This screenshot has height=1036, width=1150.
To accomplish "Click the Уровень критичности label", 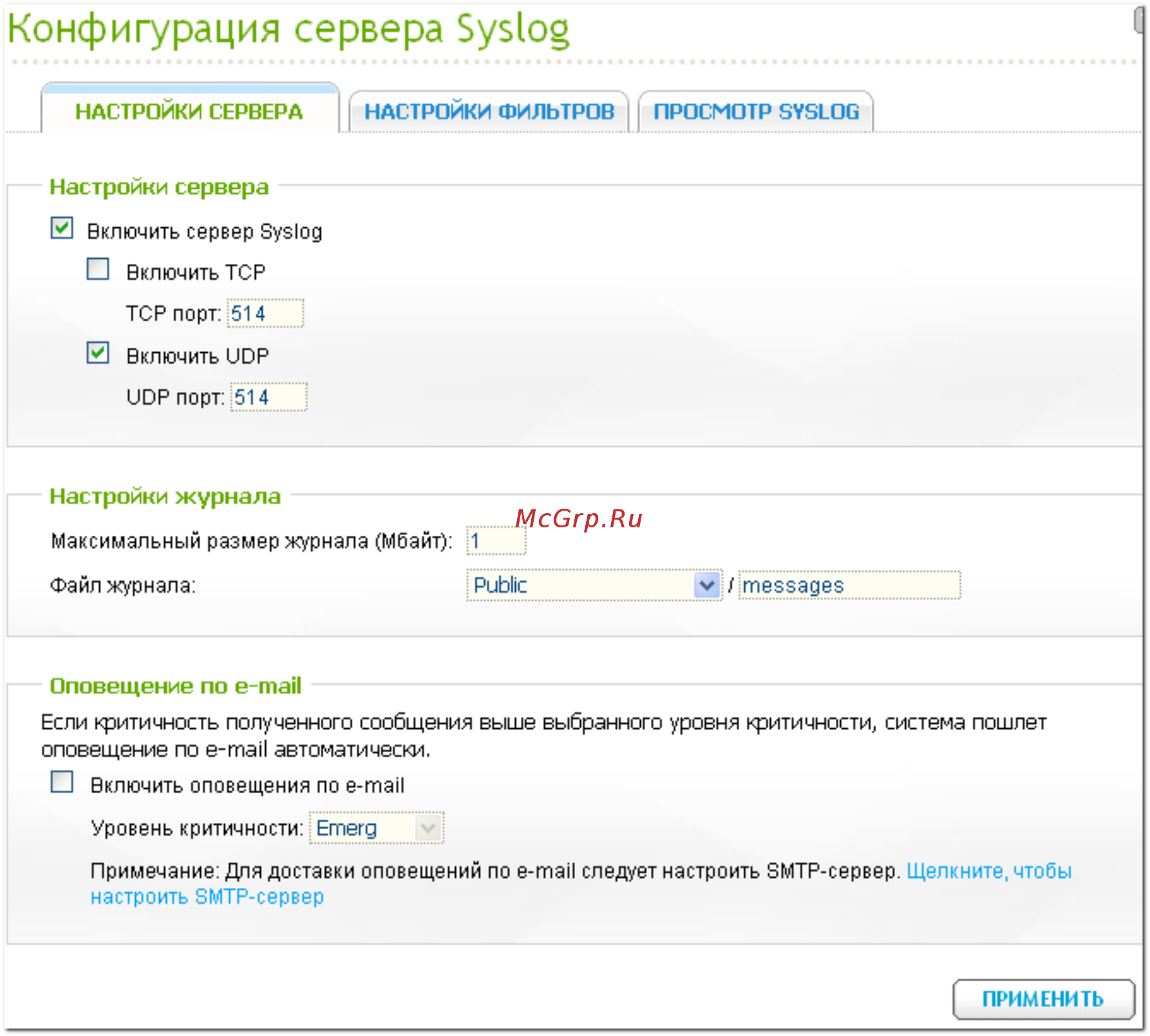I will pos(197,828).
